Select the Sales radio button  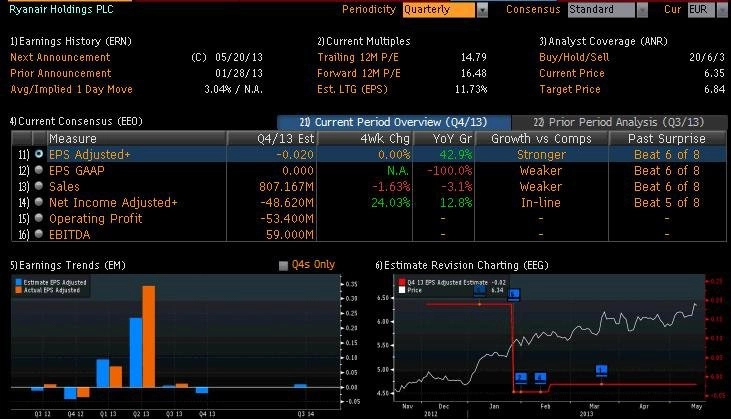(39, 186)
